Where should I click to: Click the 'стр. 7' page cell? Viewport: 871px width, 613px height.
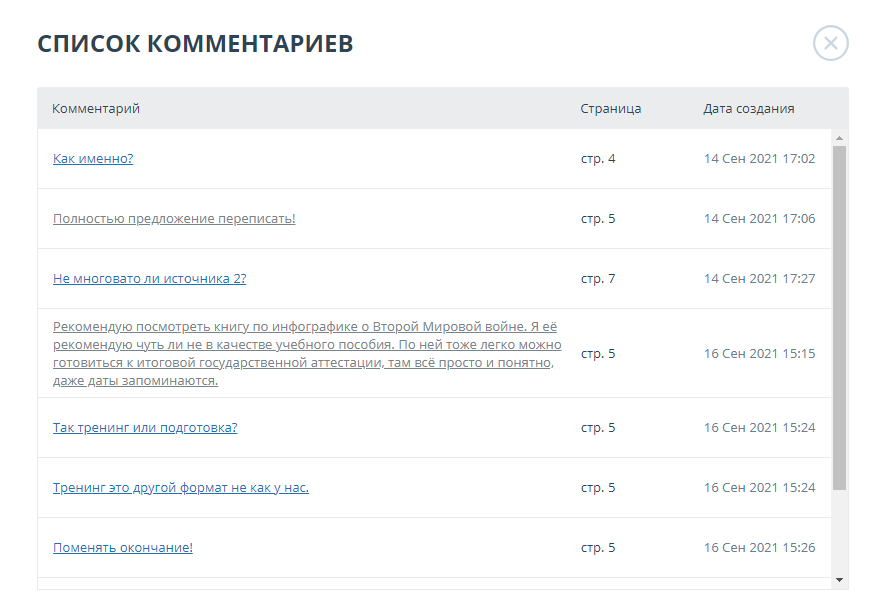(598, 279)
